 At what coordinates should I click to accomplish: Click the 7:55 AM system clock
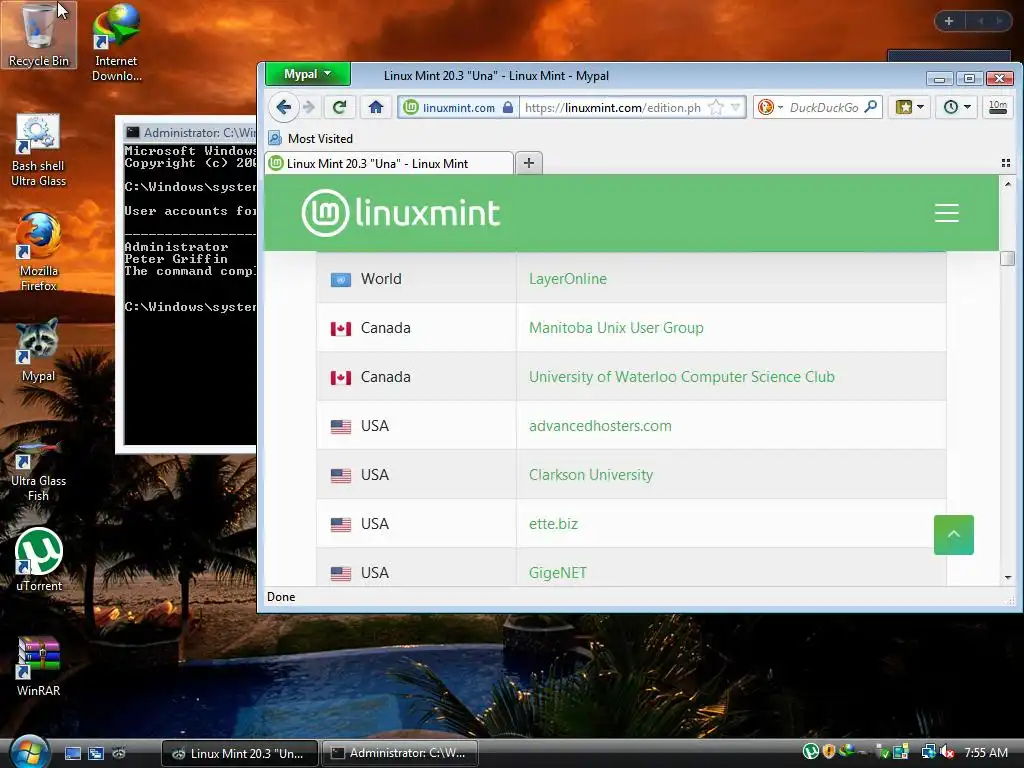[x=985, y=752]
